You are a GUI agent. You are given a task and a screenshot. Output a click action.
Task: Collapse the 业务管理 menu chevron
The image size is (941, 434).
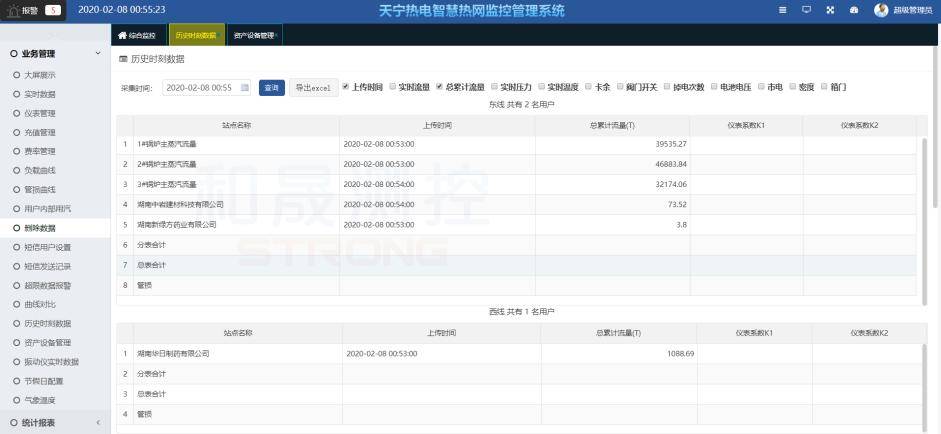coord(98,53)
